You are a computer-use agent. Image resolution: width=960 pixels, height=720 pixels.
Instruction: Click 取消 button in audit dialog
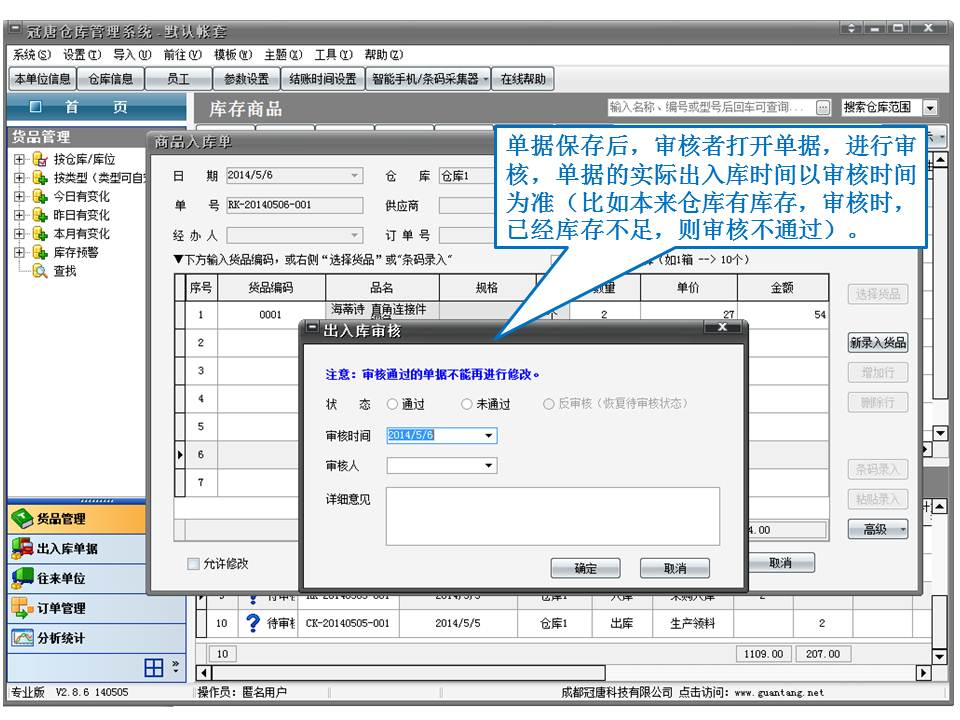pos(675,568)
